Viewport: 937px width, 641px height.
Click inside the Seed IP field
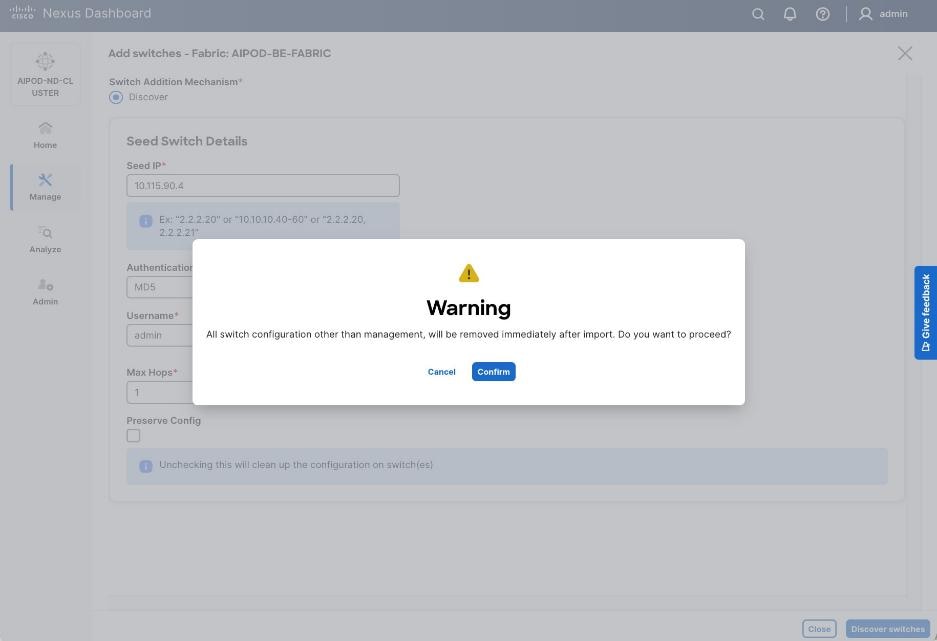262,185
